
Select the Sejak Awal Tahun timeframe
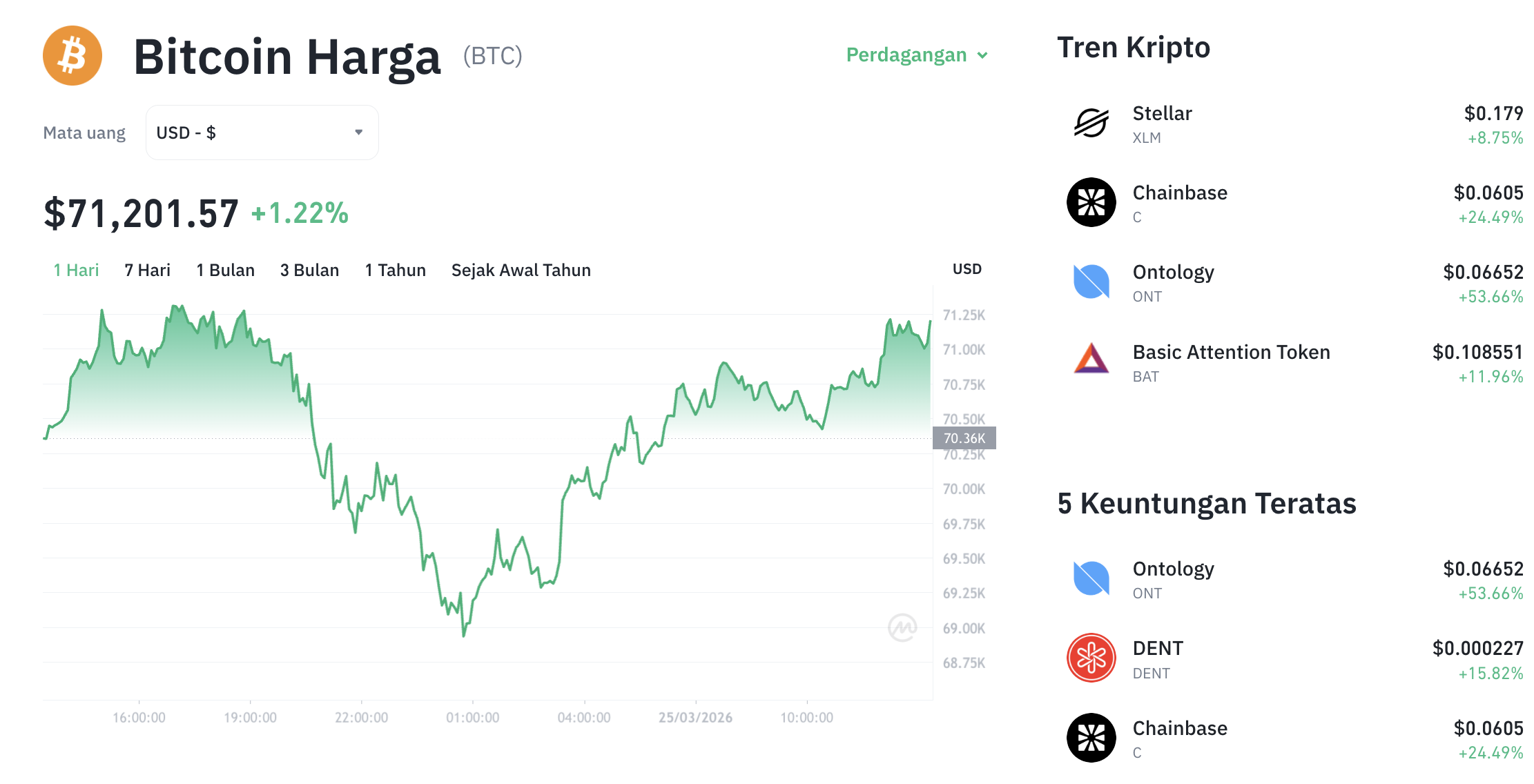pyautogui.click(x=521, y=270)
